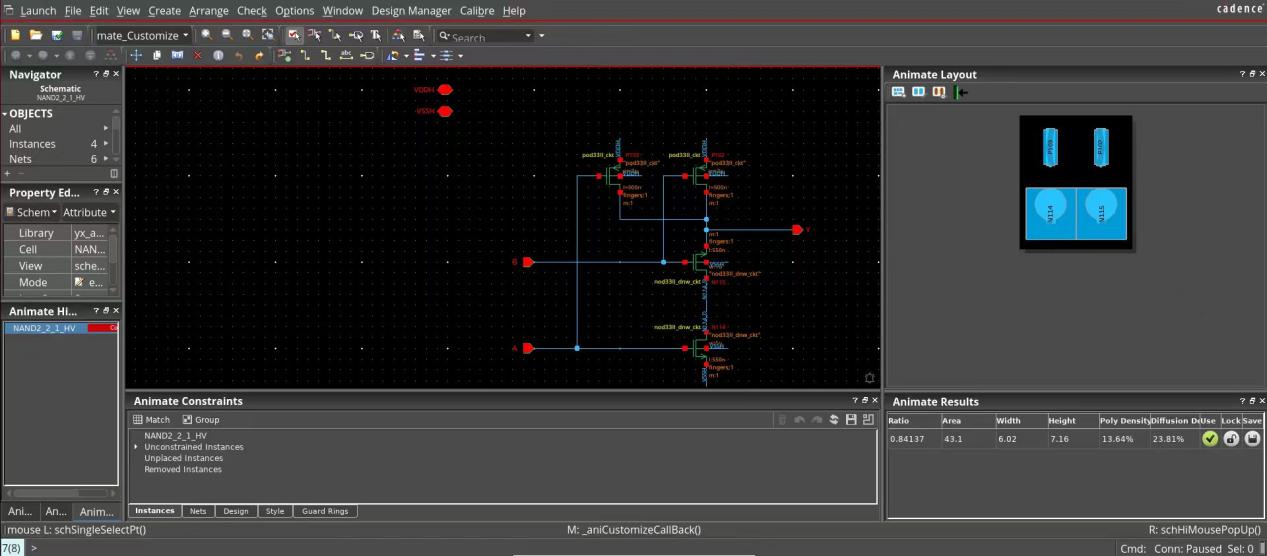Select the Create Wire Name abc tool
1267x556 pixels.
coord(347,55)
